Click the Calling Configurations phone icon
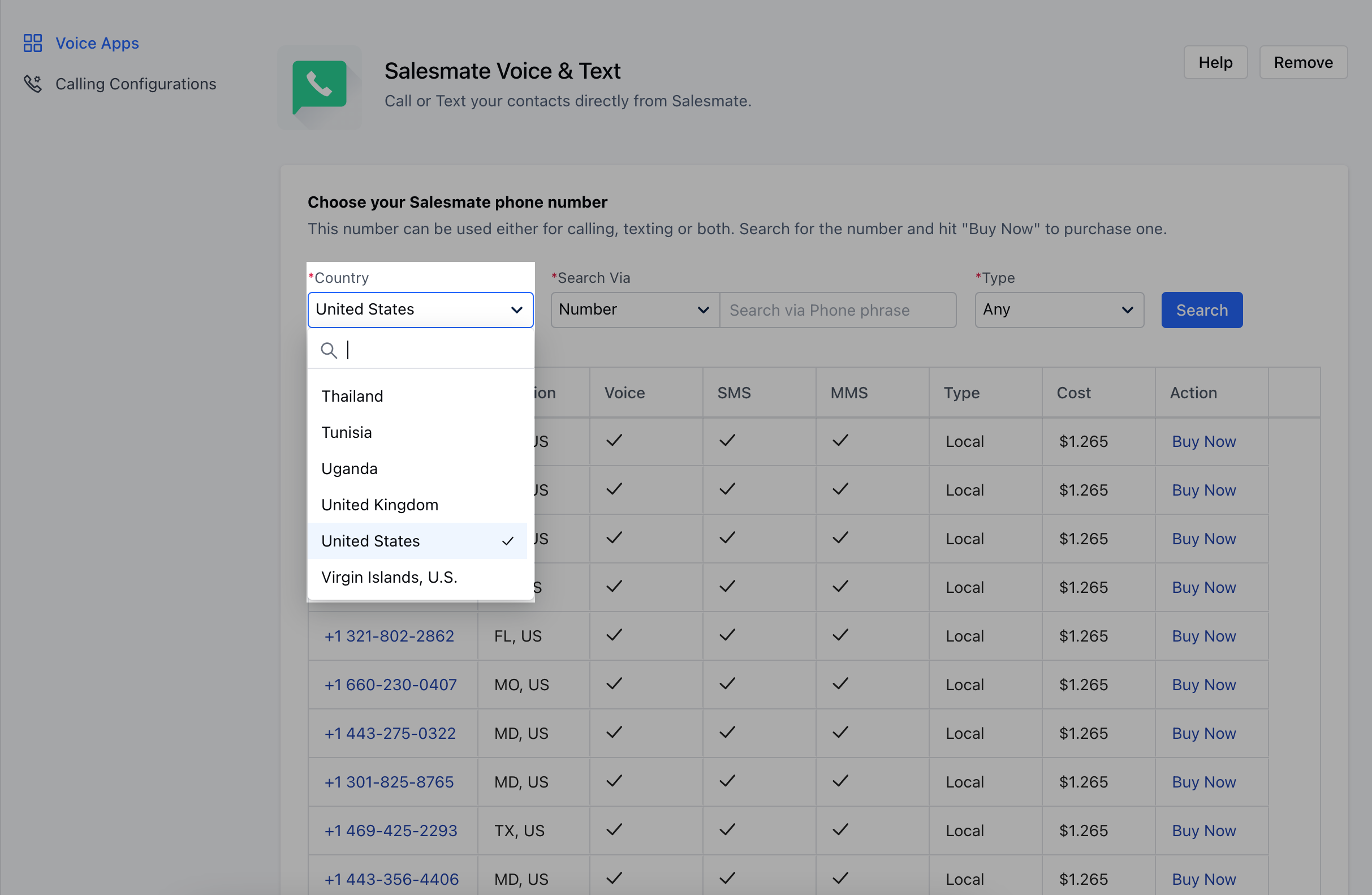The width and height of the screenshot is (1372, 895). tap(32, 84)
